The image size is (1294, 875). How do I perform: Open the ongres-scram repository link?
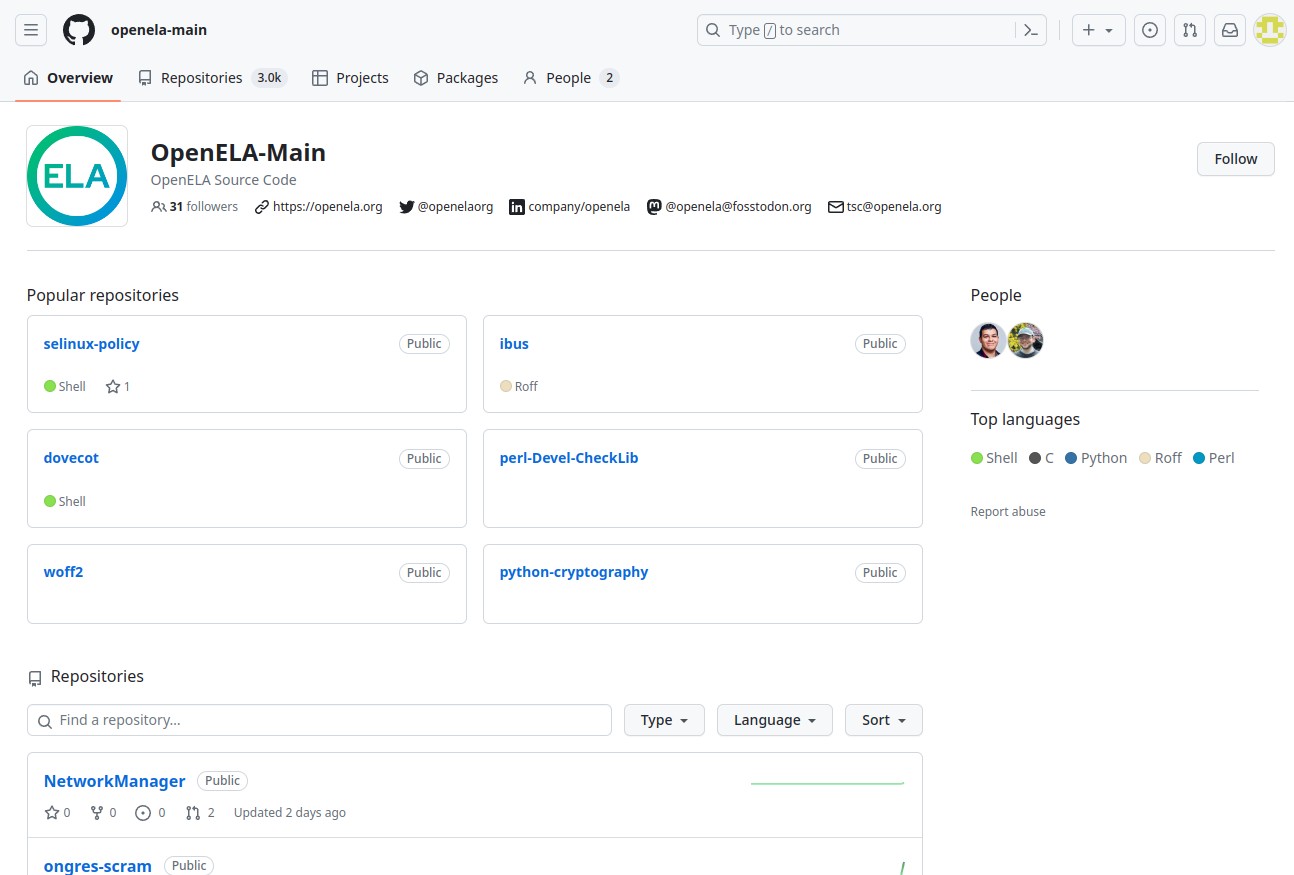pos(98,866)
